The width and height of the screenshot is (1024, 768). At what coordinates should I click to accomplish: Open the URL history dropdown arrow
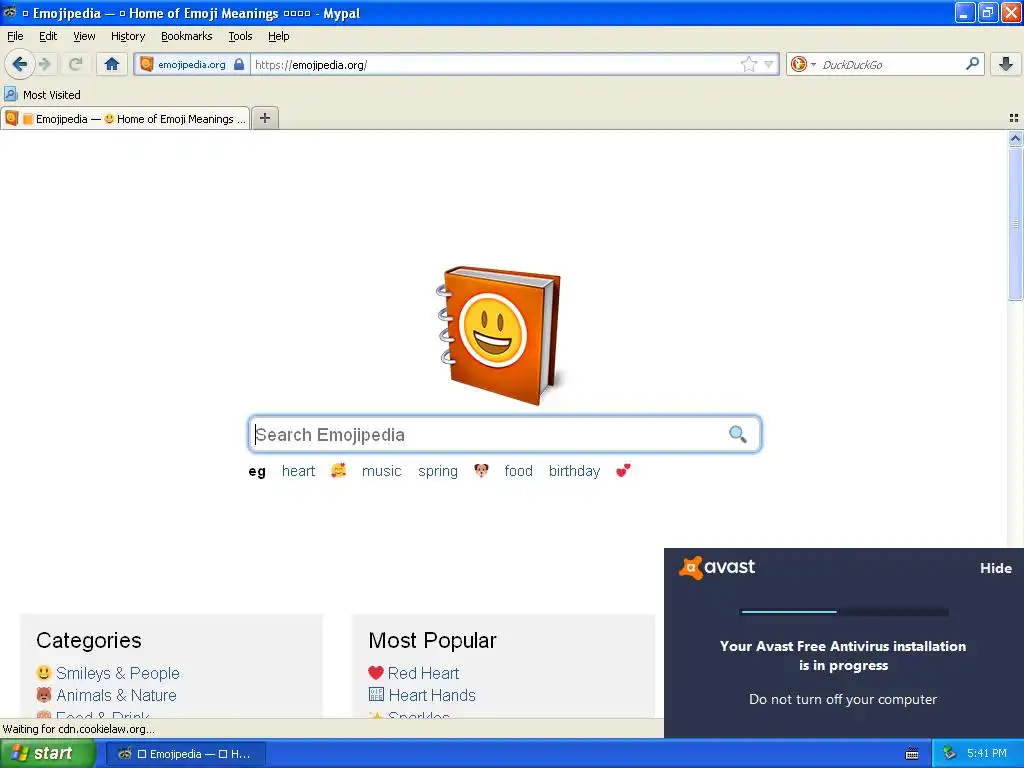(769, 64)
